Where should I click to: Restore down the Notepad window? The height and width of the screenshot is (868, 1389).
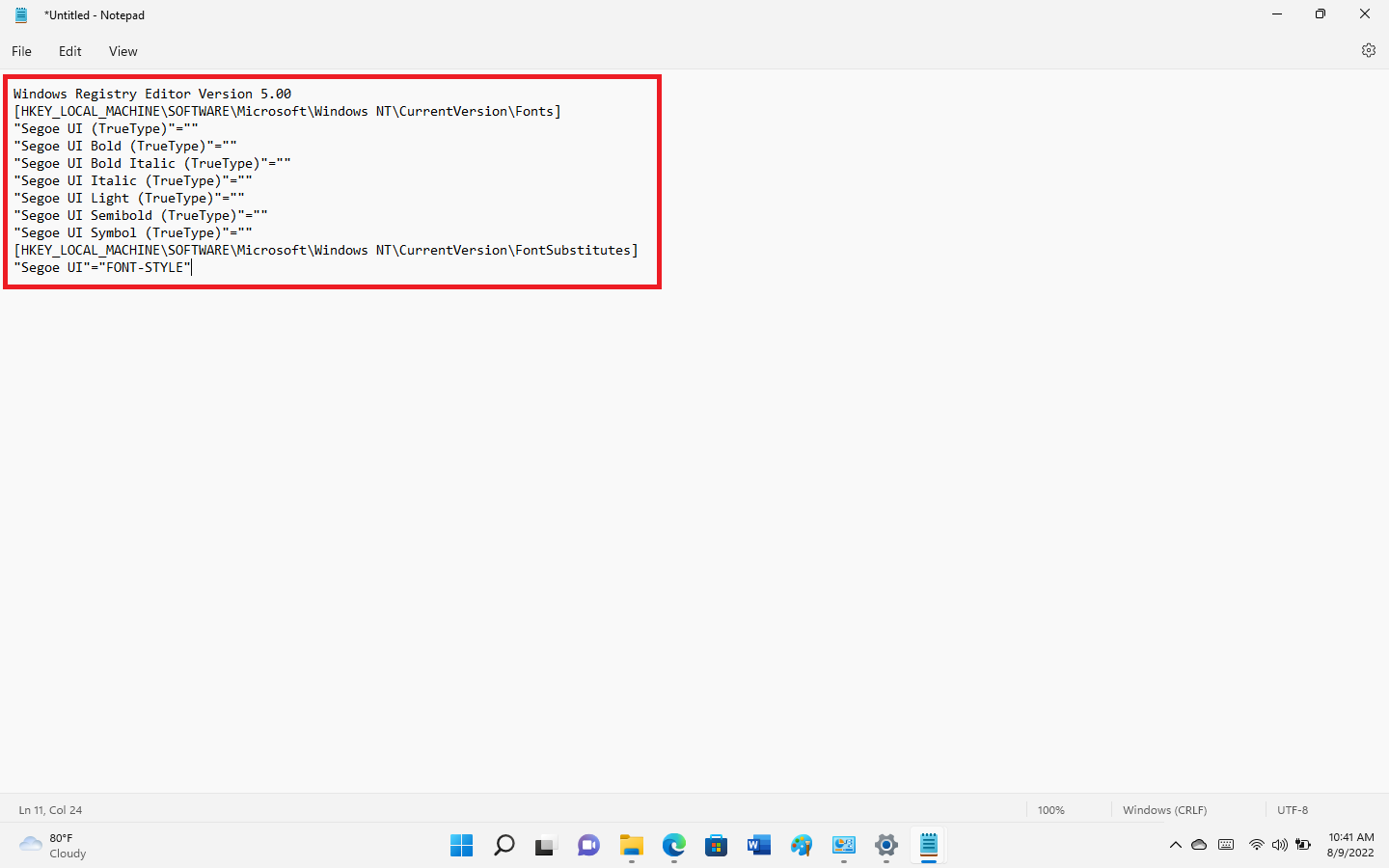[1321, 14]
